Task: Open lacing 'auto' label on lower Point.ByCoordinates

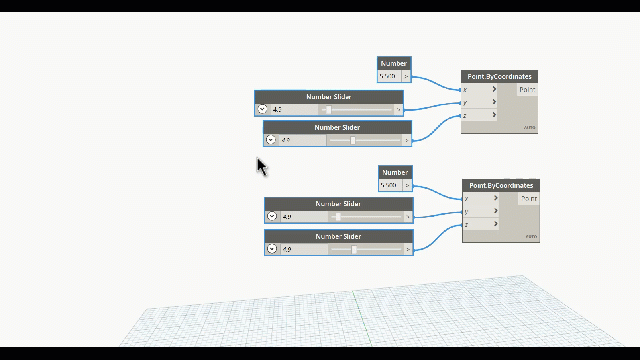Action: [x=531, y=236]
